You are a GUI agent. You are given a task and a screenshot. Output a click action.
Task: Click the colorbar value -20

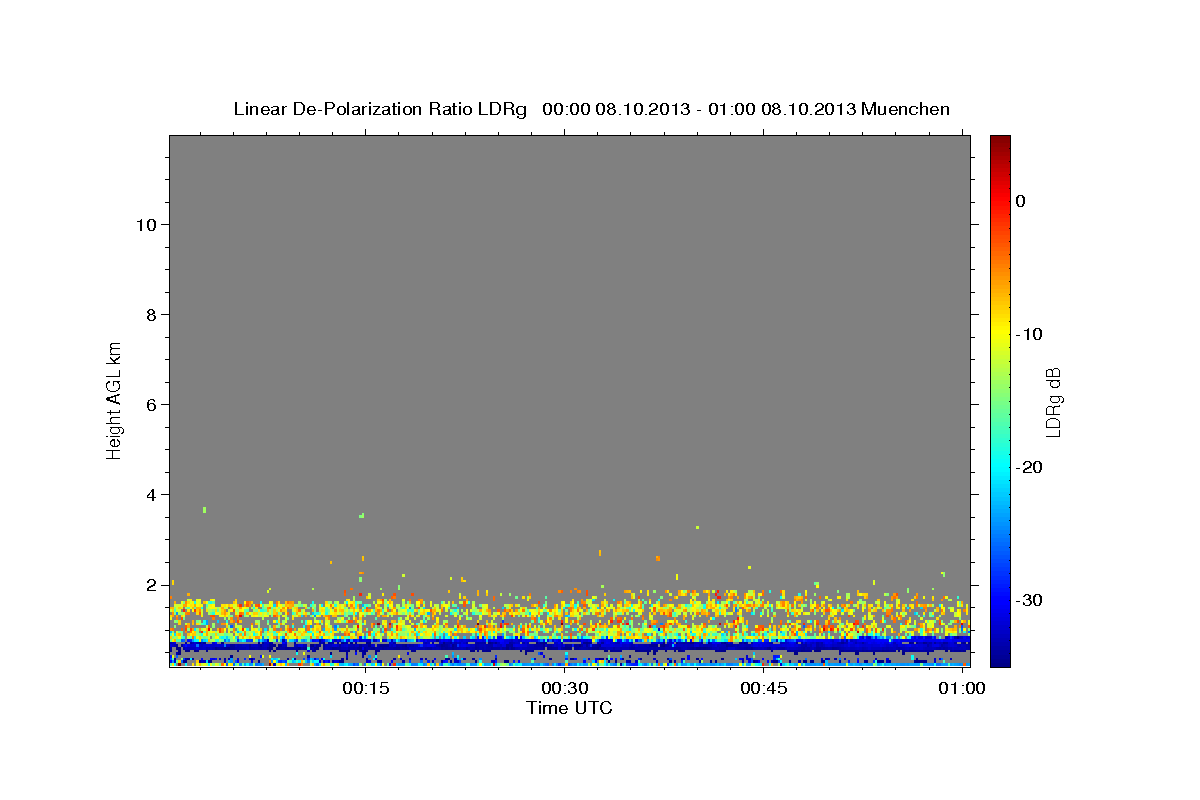coord(1030,467)
